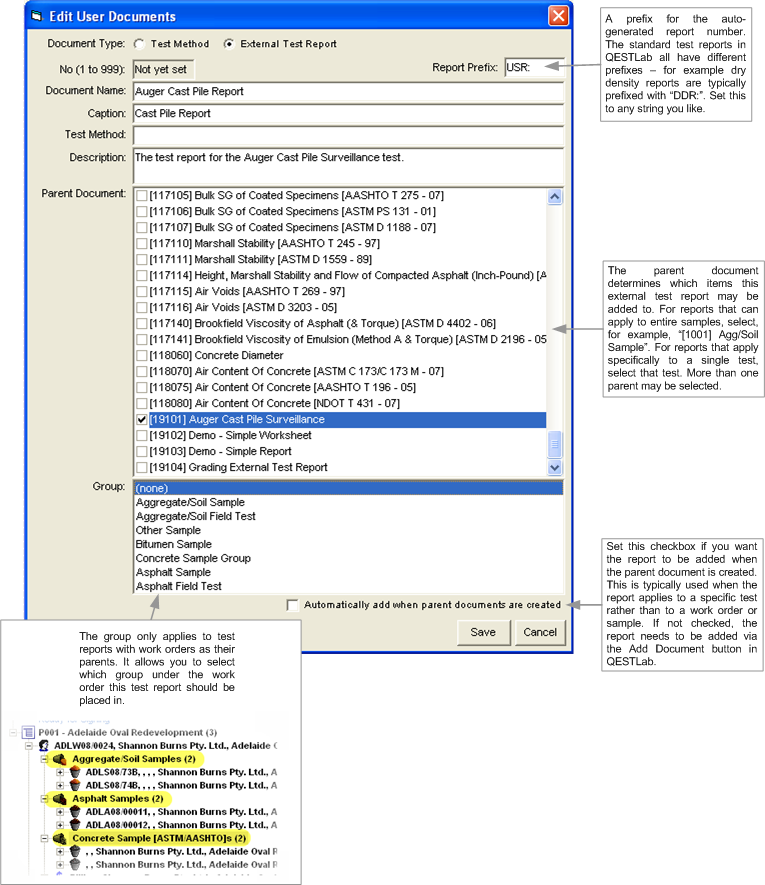765x885 pixels.
Task: Click the ADLS08/73B sample bucket icon
Action: pyautogui.click(x=74, y=772)
